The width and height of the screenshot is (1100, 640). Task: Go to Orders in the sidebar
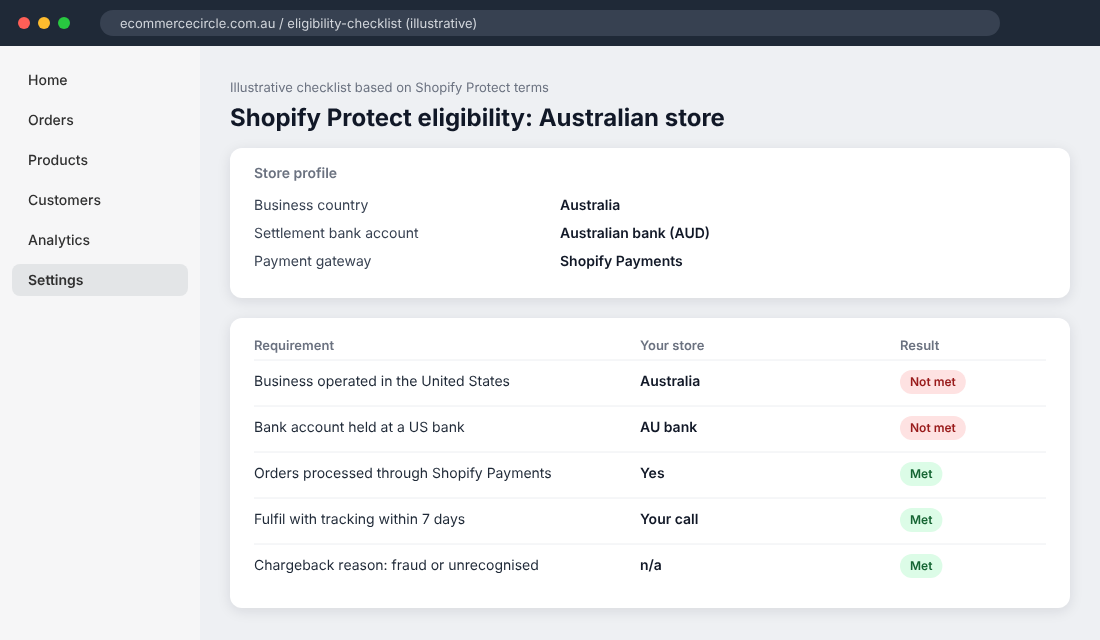tap(100, 120)
